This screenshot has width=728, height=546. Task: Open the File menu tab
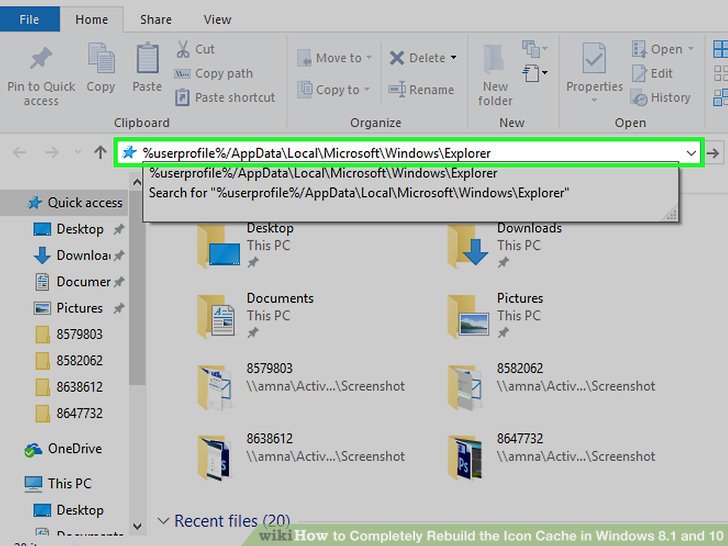[29, 20]
